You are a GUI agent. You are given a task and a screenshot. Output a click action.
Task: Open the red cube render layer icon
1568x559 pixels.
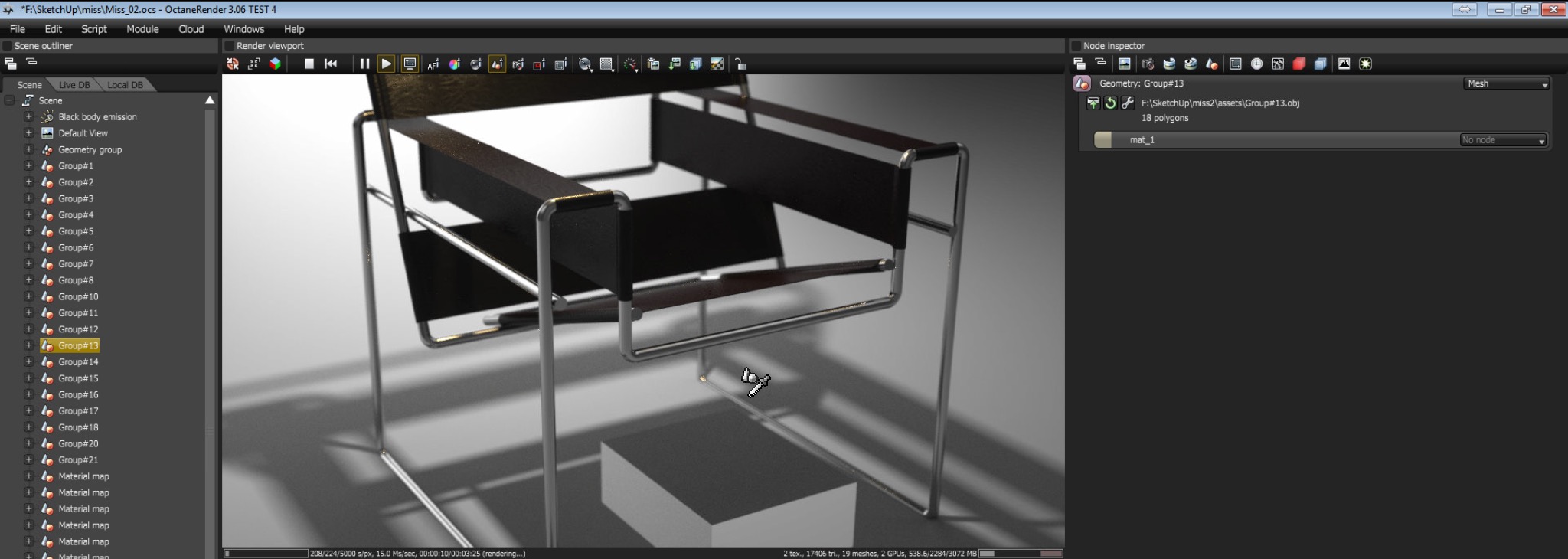(x=1299, y=64)
